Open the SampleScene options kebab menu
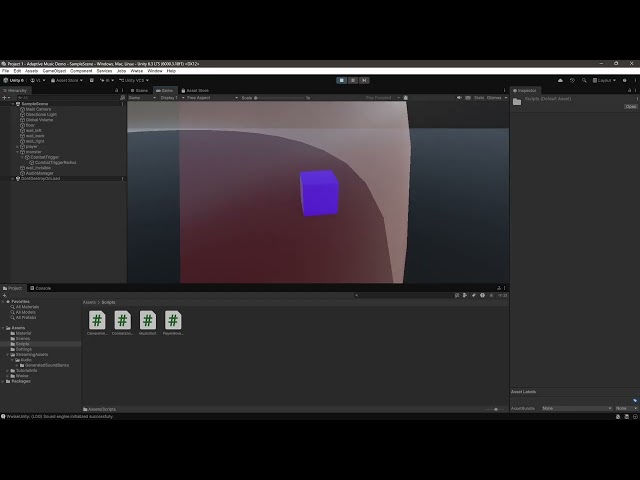Viewport: 640px width, 480px height. [122, 104]
